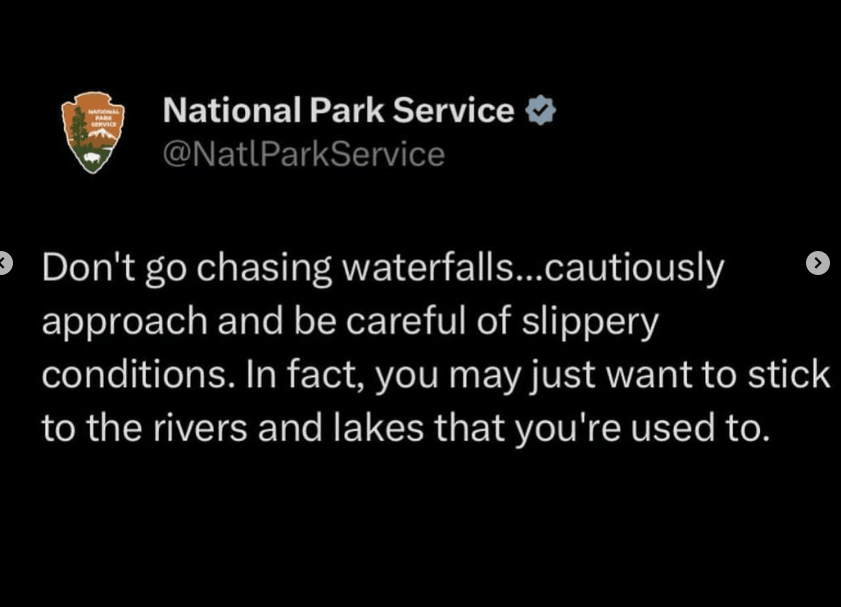The height and width of the screenshot is (607, 841).
Task: Go back to the previous carousel image
Action: (4, 263)
